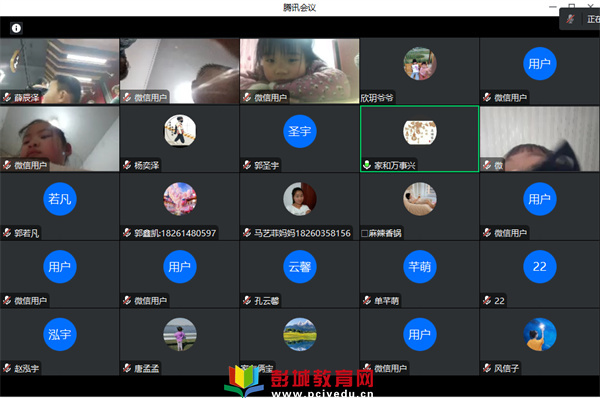This screenshot has height=398, width=600.
Task: Select the 泓宇 avatar circle
Action: click(60, 334)
